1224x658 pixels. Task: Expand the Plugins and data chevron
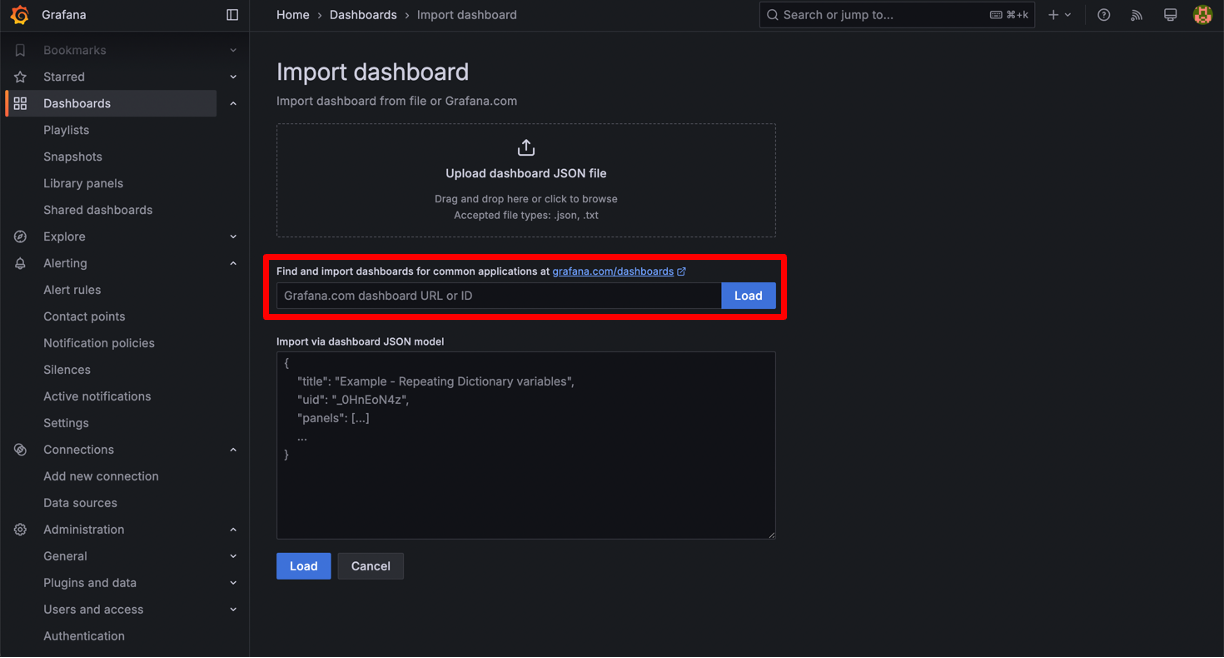point(233,583)
